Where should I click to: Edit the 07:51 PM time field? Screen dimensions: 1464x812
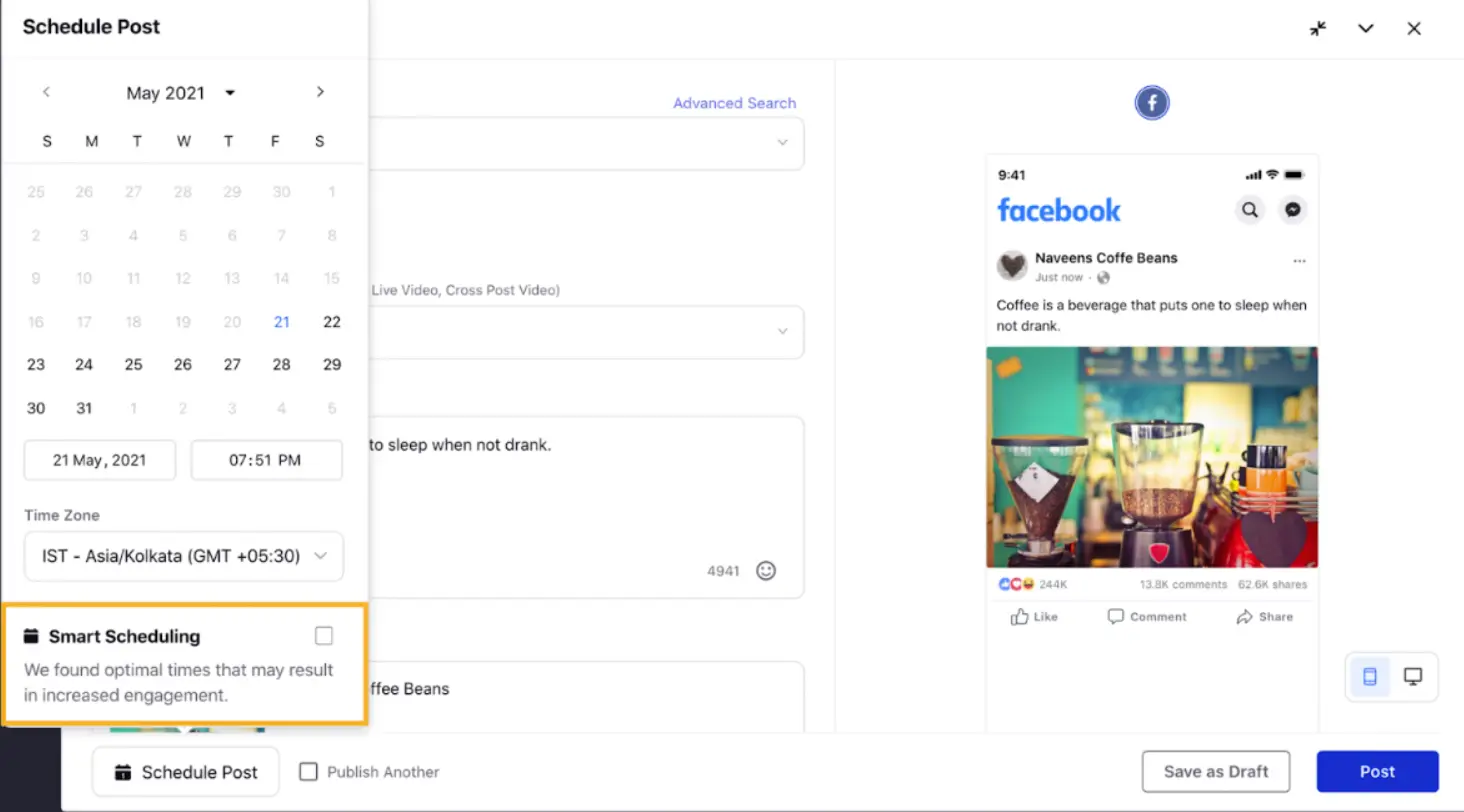[267, 460]
